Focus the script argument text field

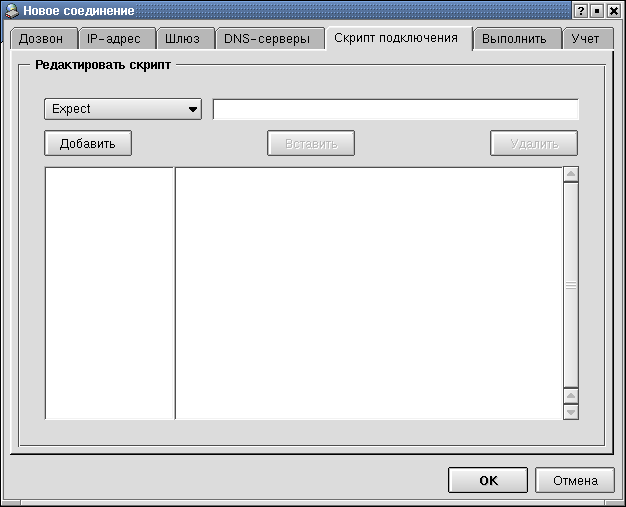pos(396,109)
